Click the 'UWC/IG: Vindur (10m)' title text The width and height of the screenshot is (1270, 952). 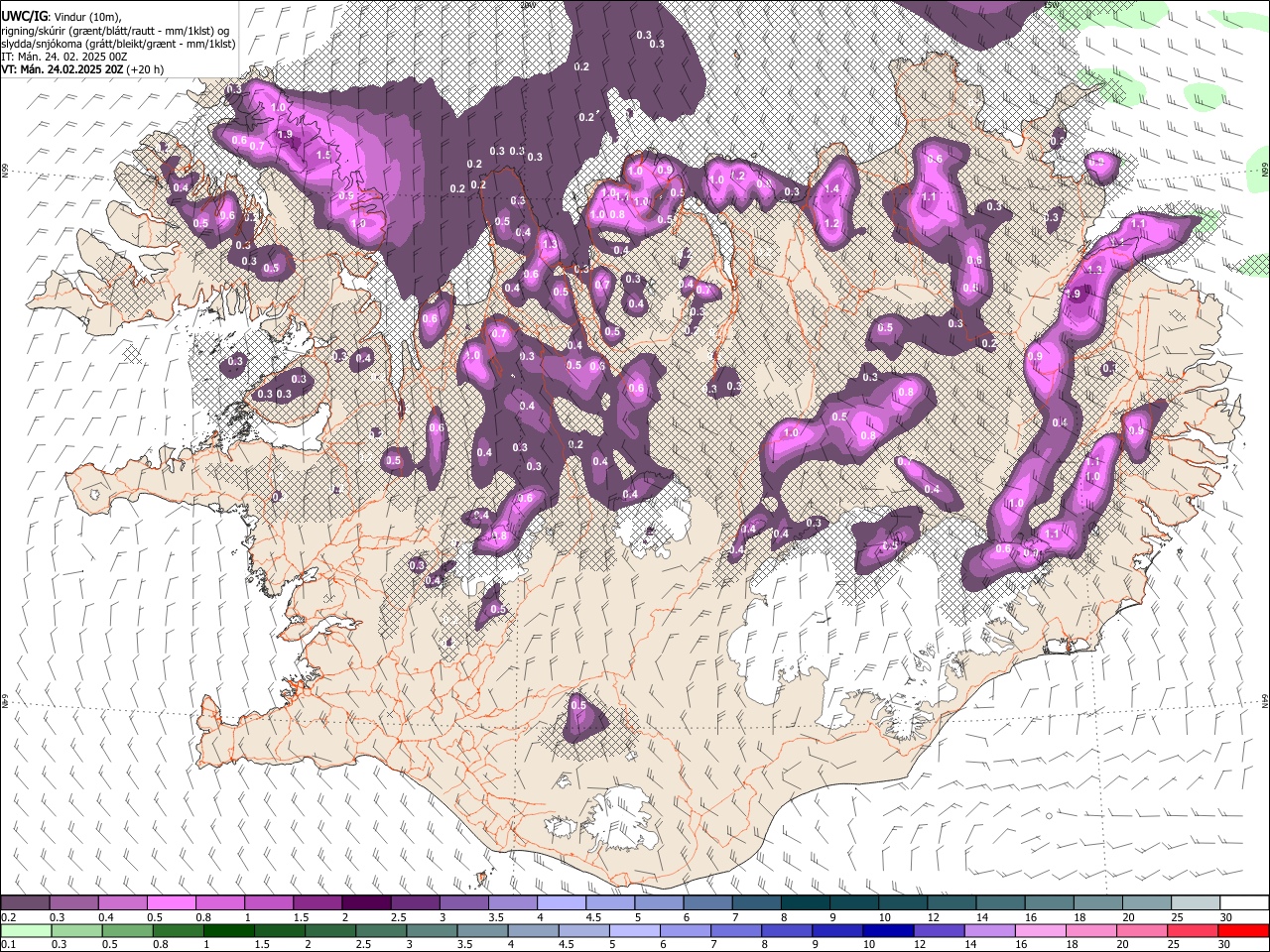[x=62, y=16]
